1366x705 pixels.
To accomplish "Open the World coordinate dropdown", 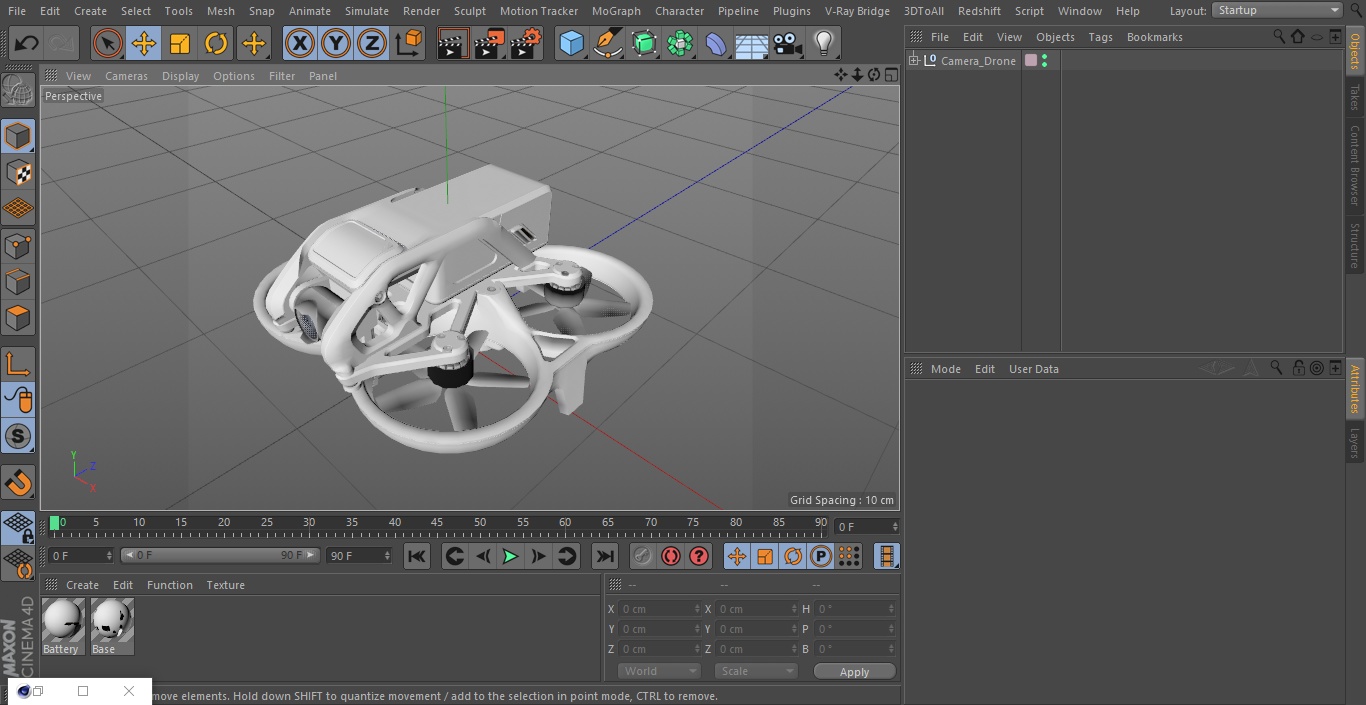I will [659, 671].
